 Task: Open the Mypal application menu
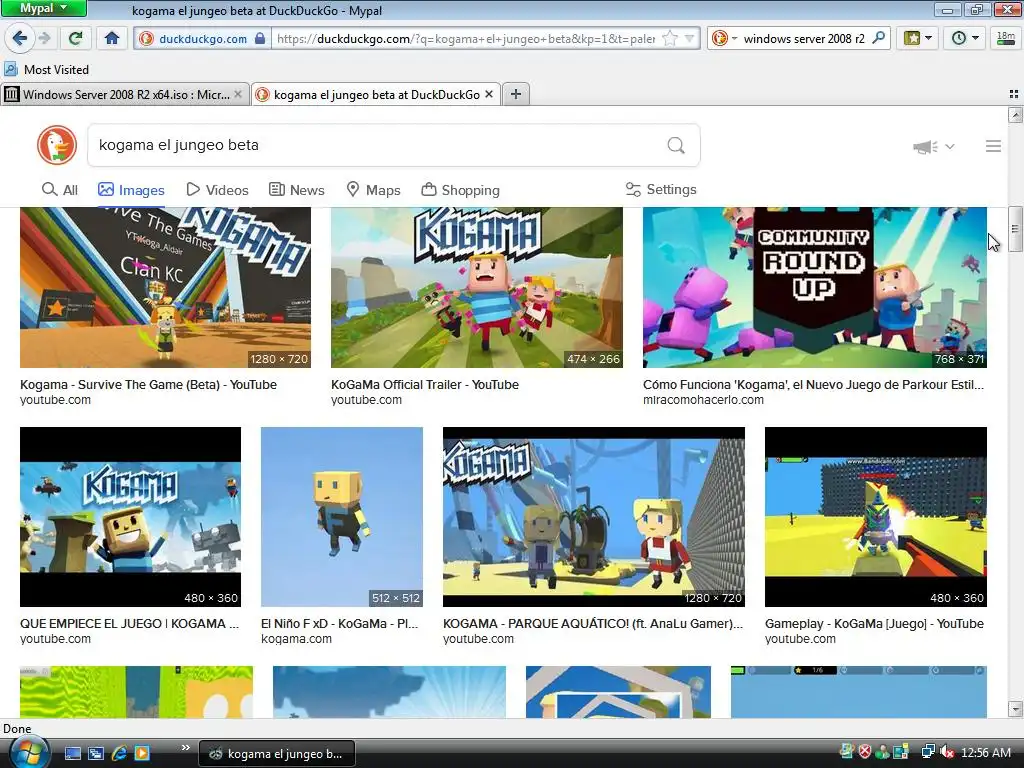pos(43,8)
